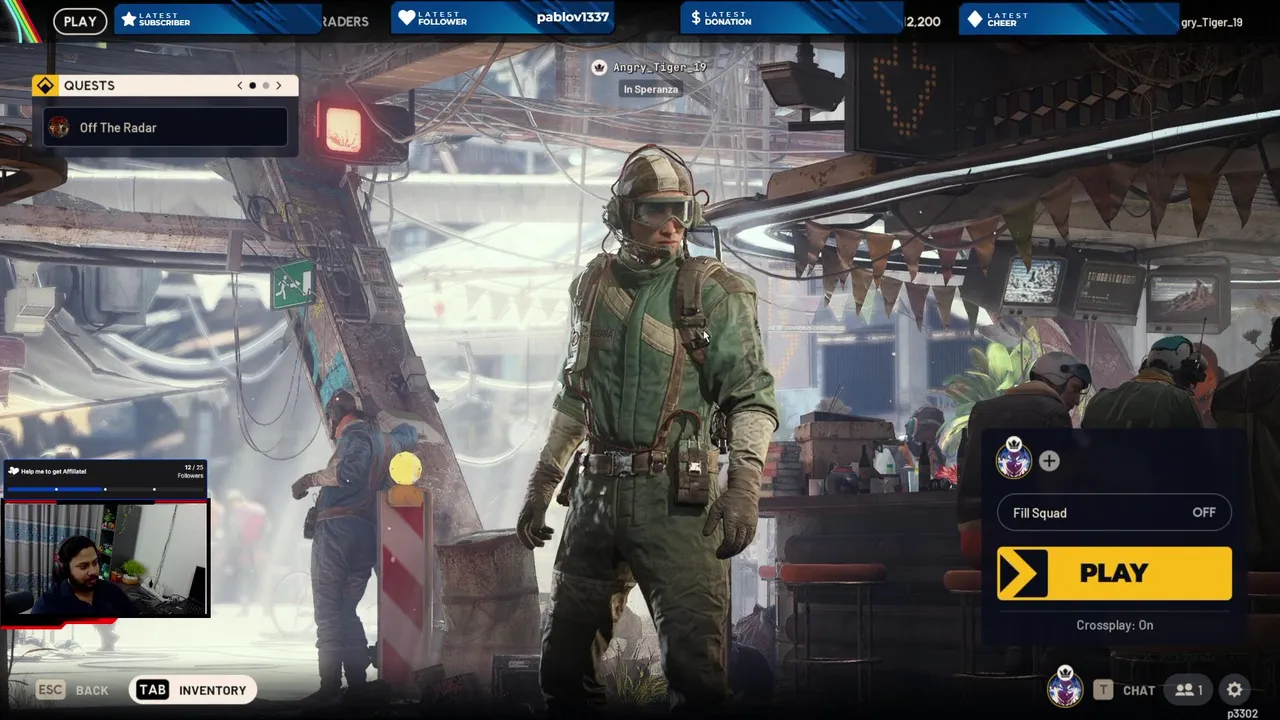The width and height of the screenshot is (1280, 720).
Task: Click Angry_Tiger_19 player name tag
Action: coord(659,67)
